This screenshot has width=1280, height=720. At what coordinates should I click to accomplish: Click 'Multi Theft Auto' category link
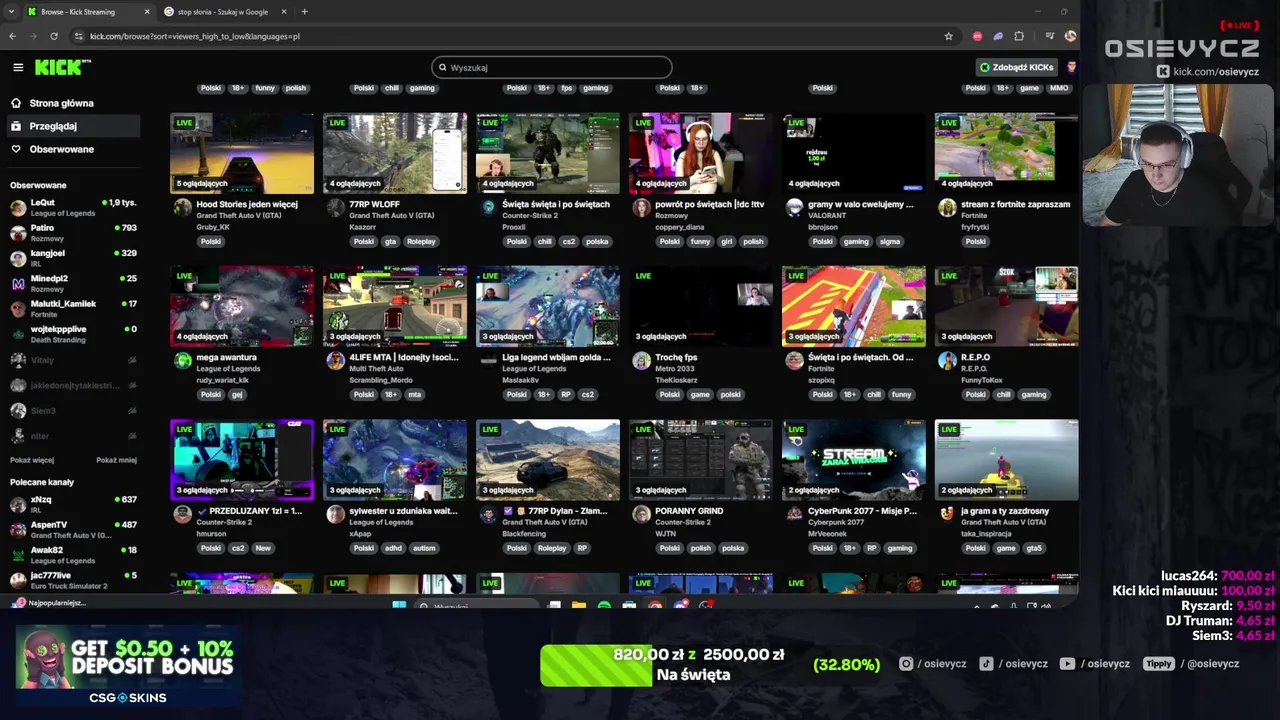tap(376, 368)
